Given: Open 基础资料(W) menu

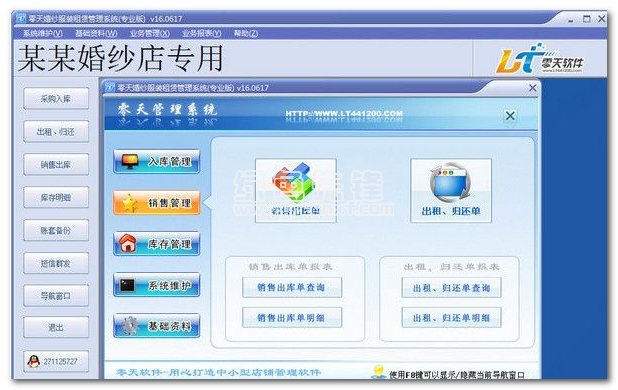Looking at the screenshot, I should (96, 33).
